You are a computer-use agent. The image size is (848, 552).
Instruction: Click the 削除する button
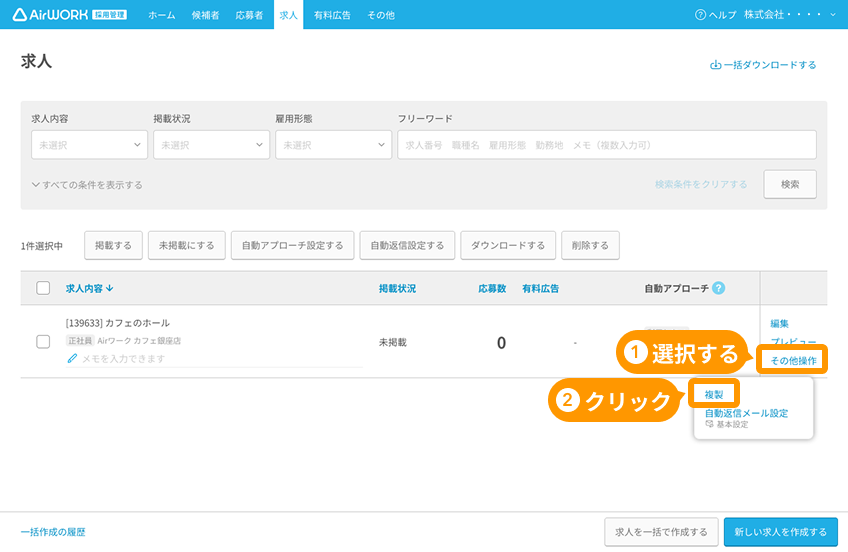tap(591, 245)
